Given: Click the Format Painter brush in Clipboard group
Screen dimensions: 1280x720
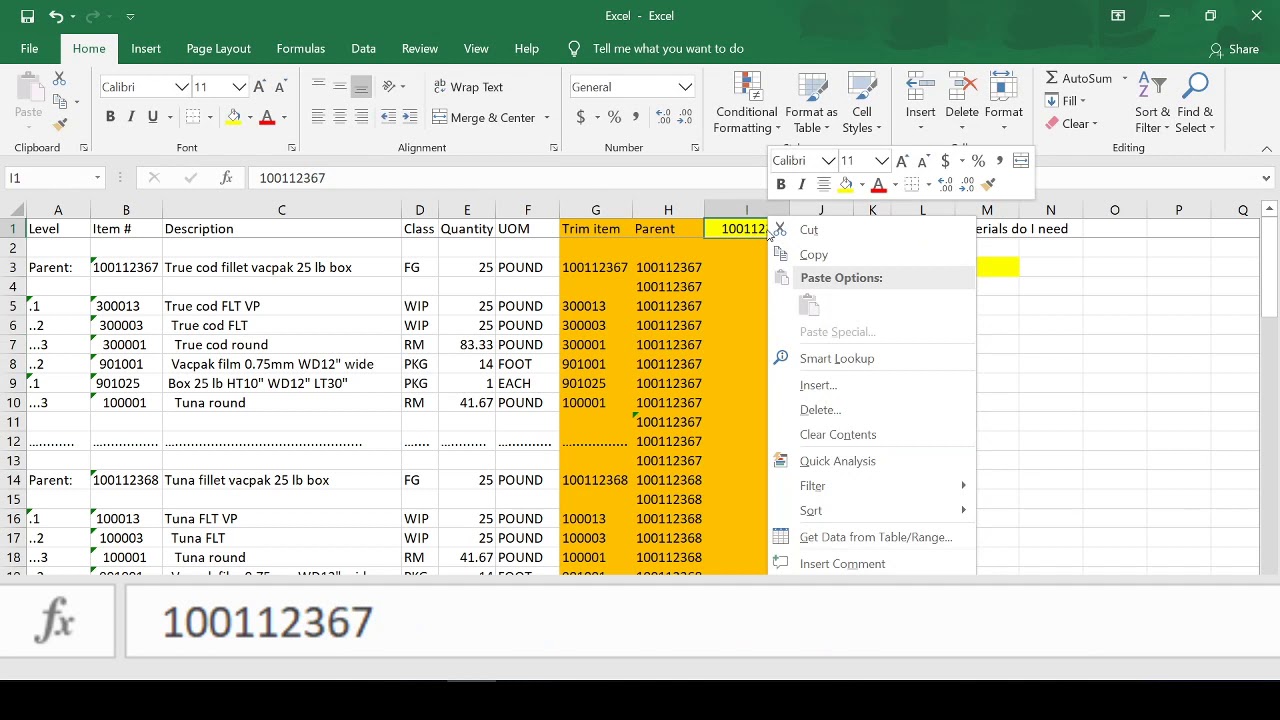Looking at the screenshot, I should [x=60, y=124].
